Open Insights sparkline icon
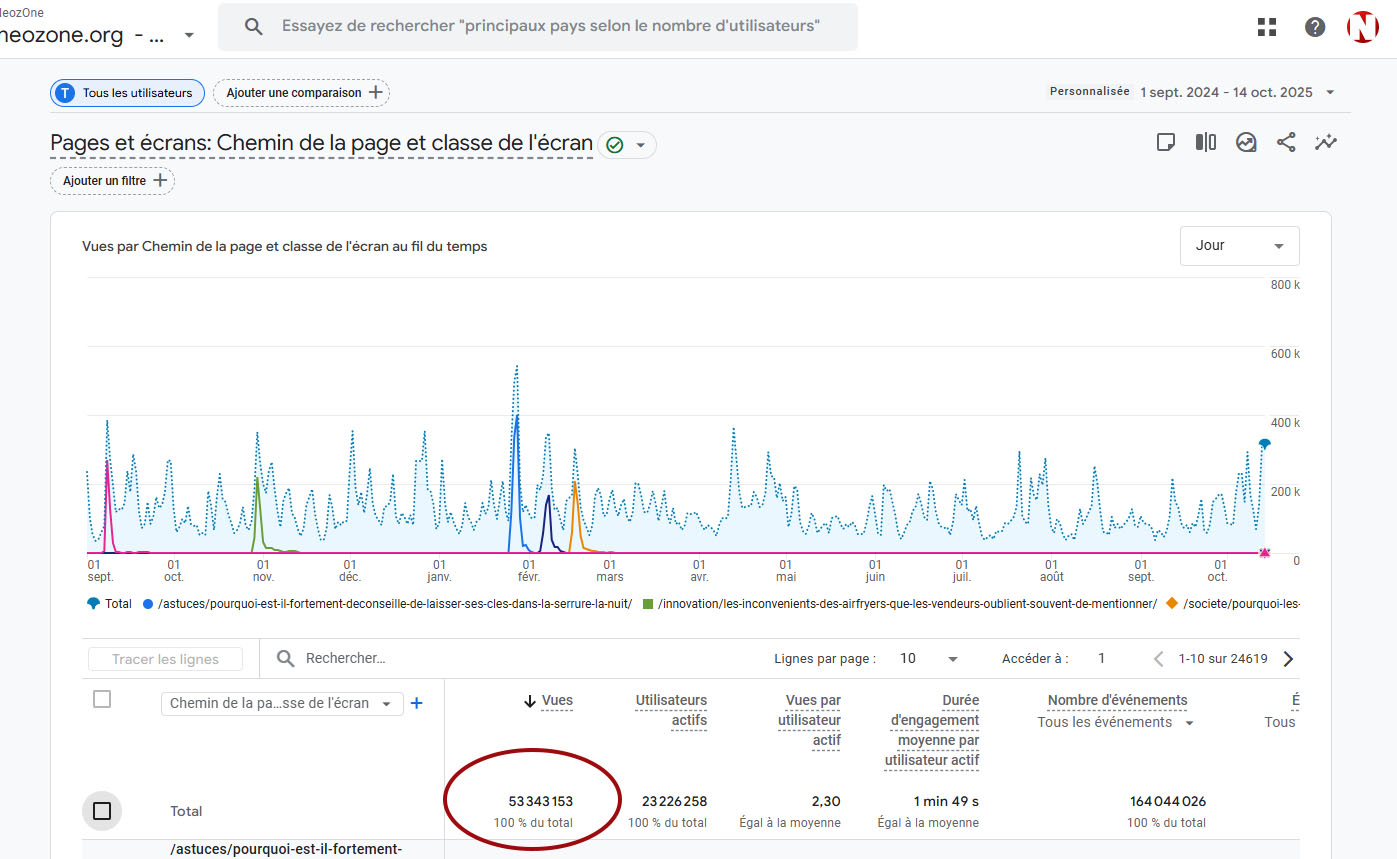 [x=1326, y=142]
